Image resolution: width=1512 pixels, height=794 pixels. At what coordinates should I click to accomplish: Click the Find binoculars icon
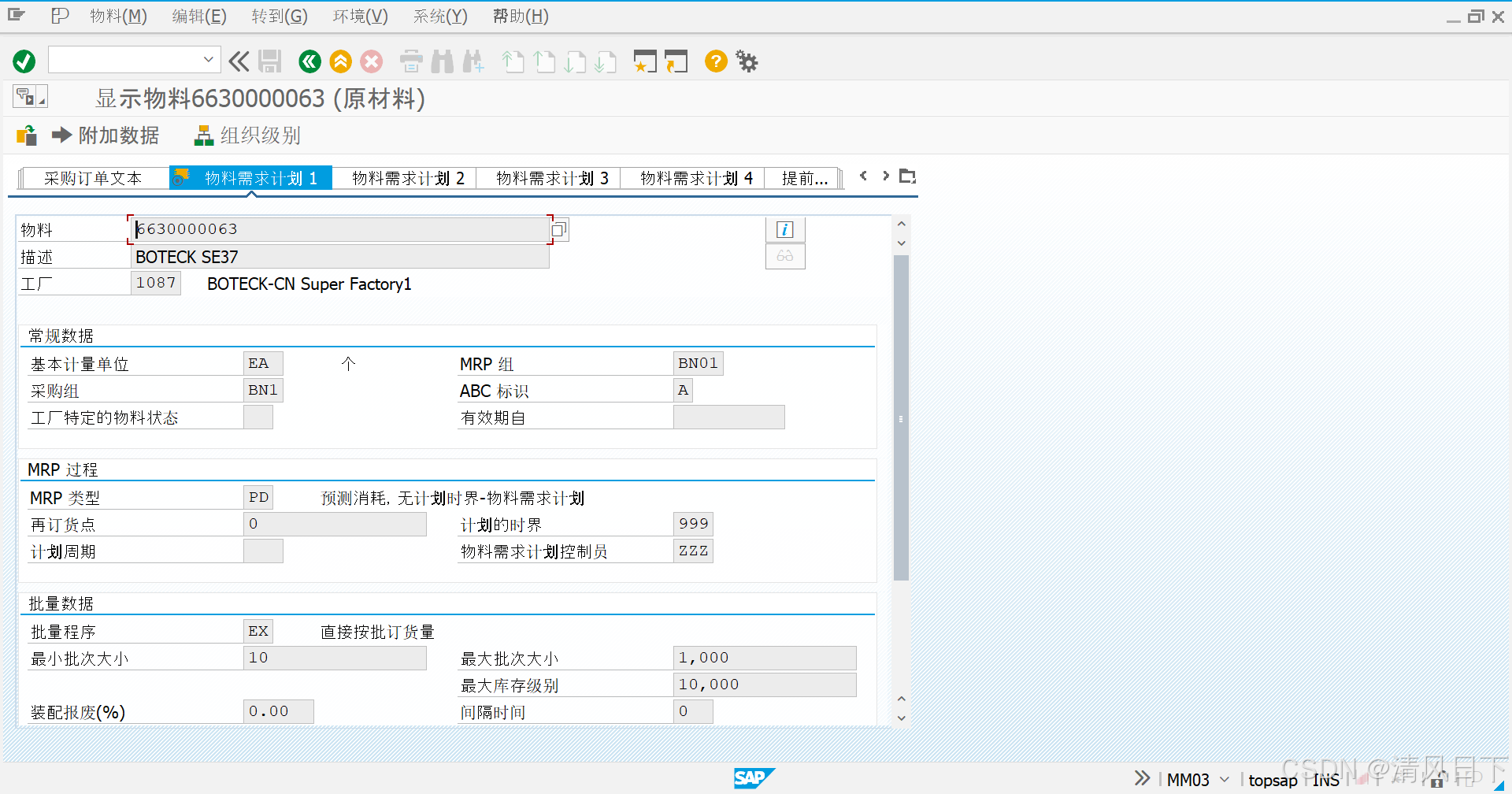point(442,61)
